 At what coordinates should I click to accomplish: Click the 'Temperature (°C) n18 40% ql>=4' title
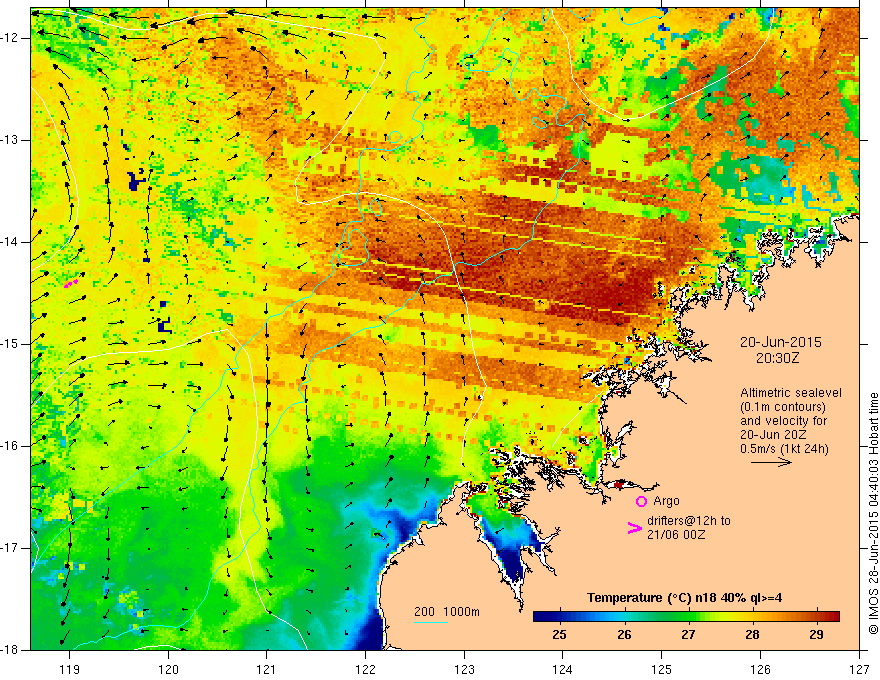(684, 598)
